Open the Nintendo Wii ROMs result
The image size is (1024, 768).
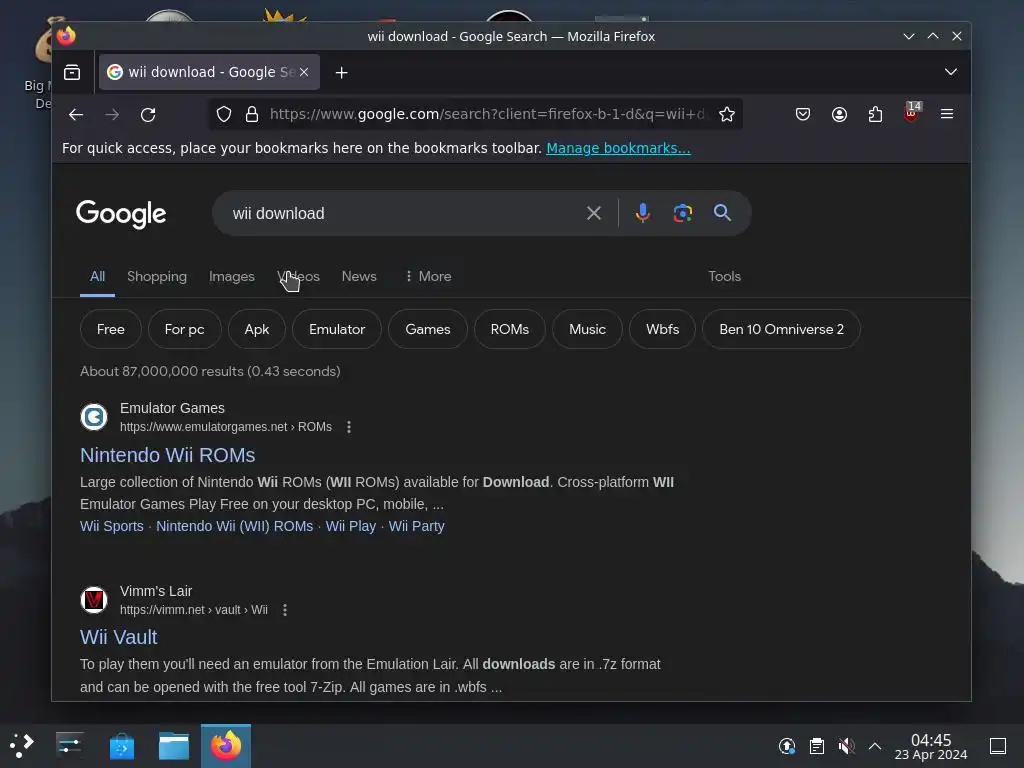click(x=167, y=455)
